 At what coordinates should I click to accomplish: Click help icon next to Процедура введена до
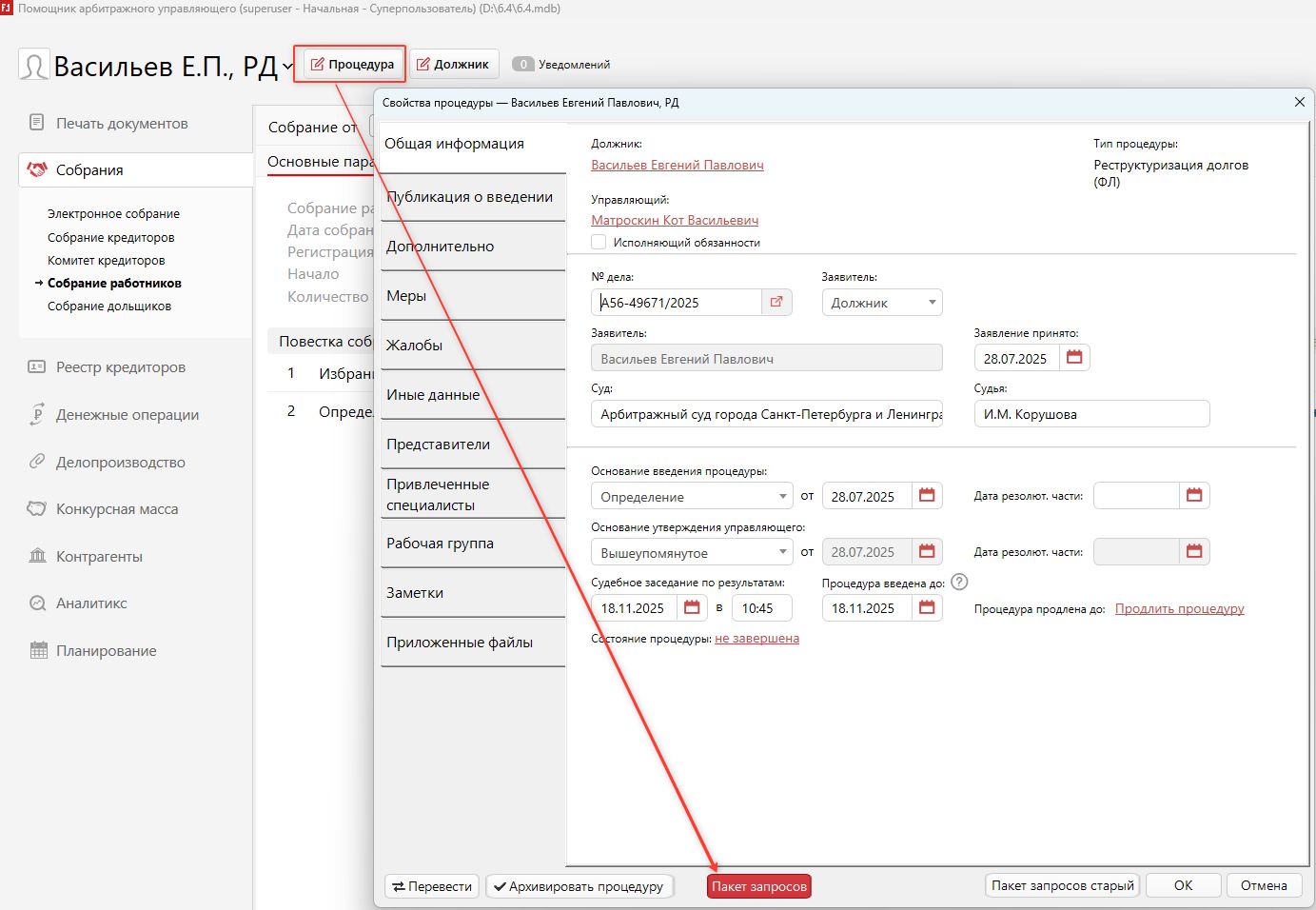(x=959, y=582)
